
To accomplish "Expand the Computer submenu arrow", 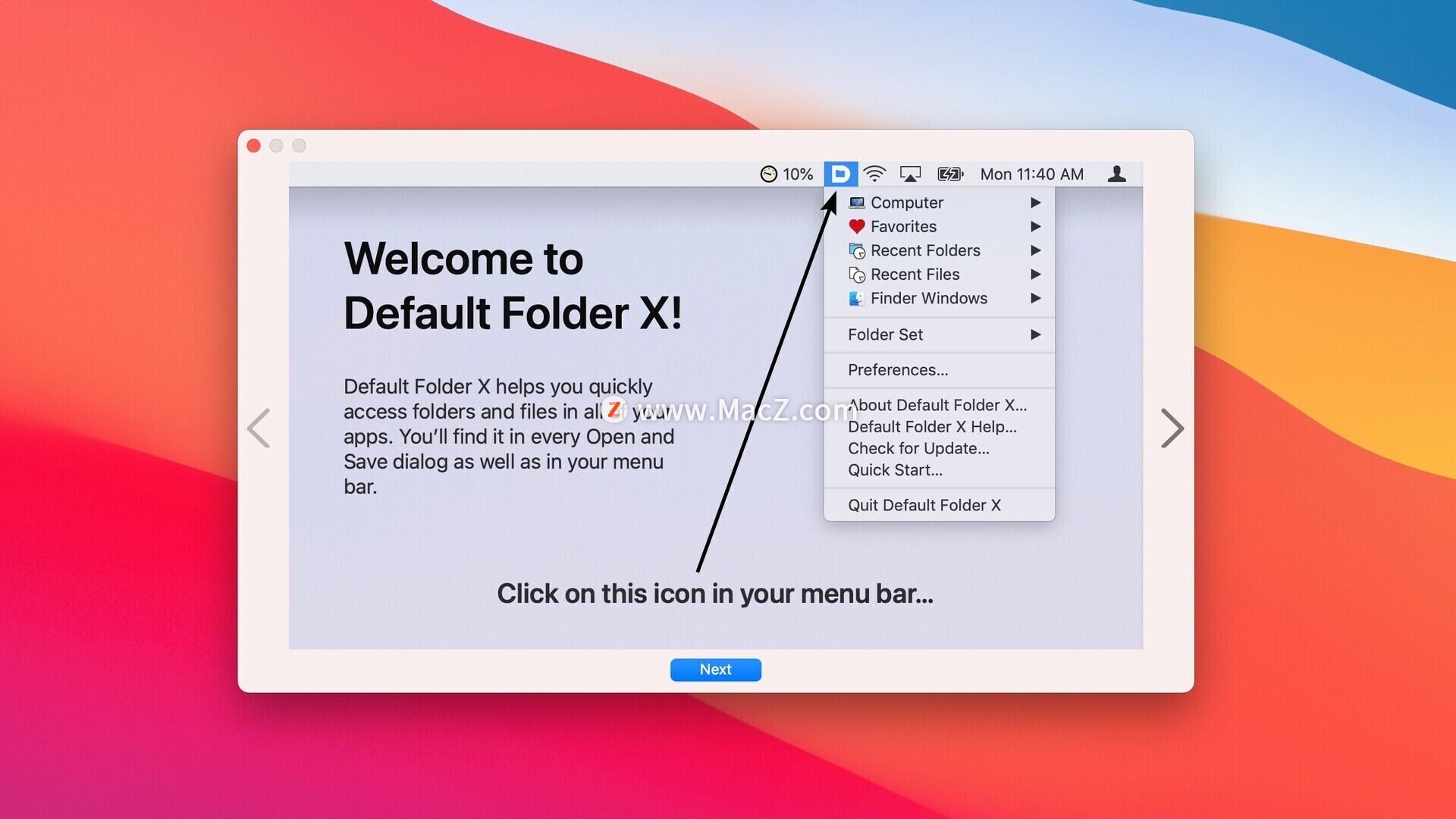I will click(x=1035, y=202).
